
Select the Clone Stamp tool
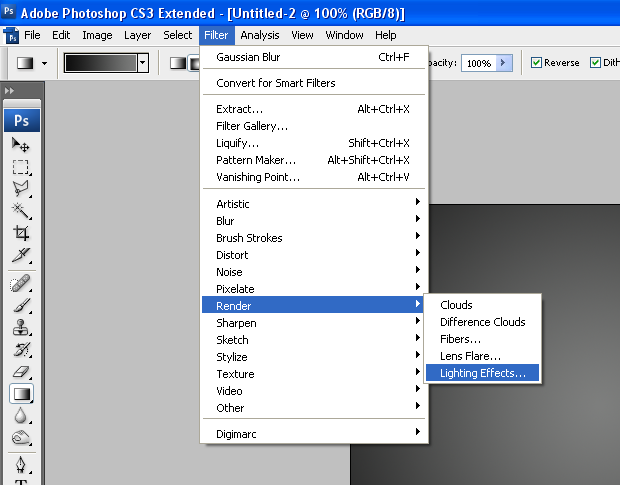coord(21,327)
